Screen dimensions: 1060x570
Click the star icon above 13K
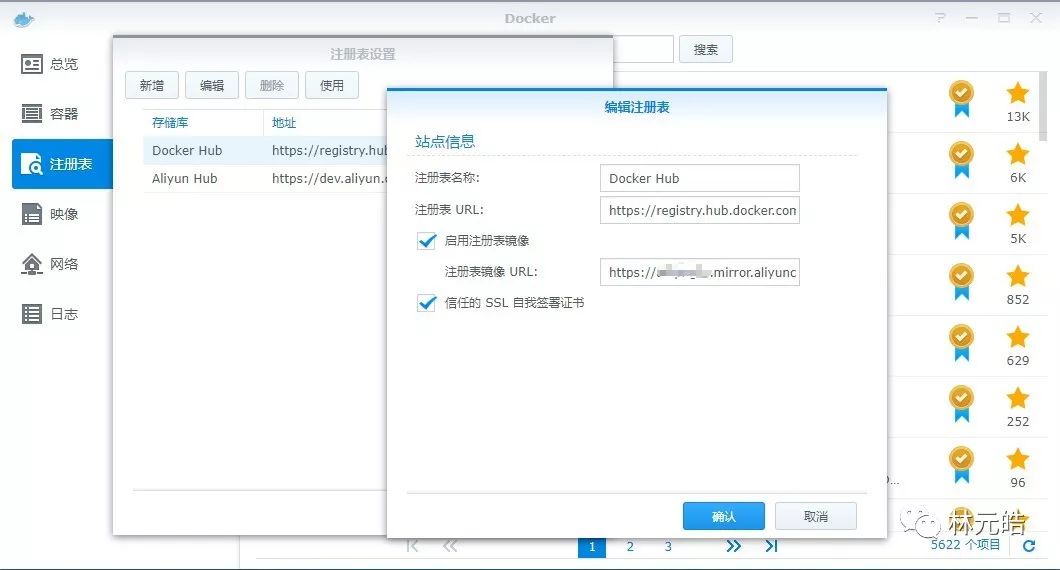(1017, 93)
